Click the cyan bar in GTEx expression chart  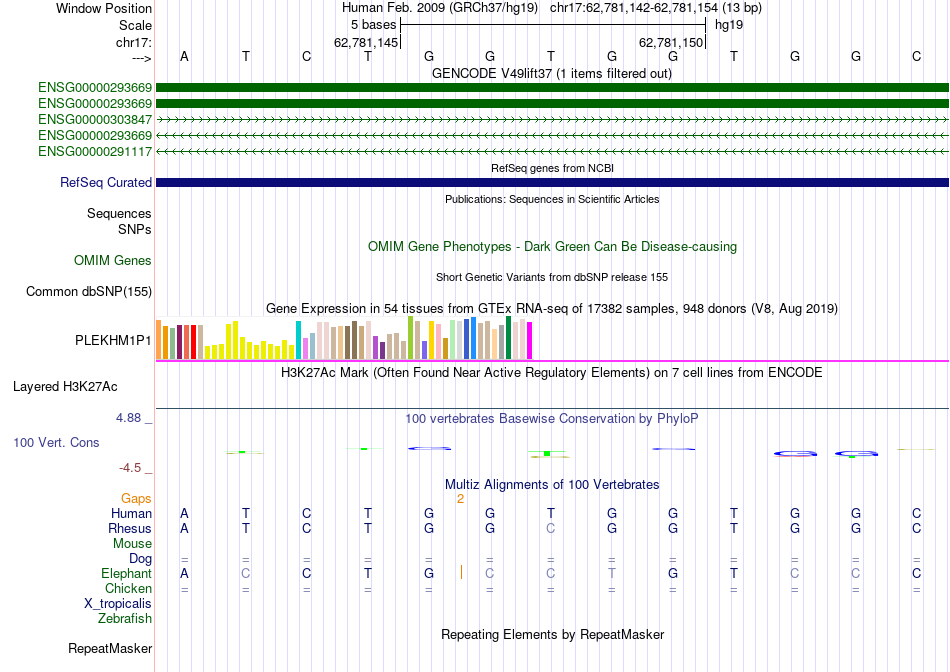298,340
